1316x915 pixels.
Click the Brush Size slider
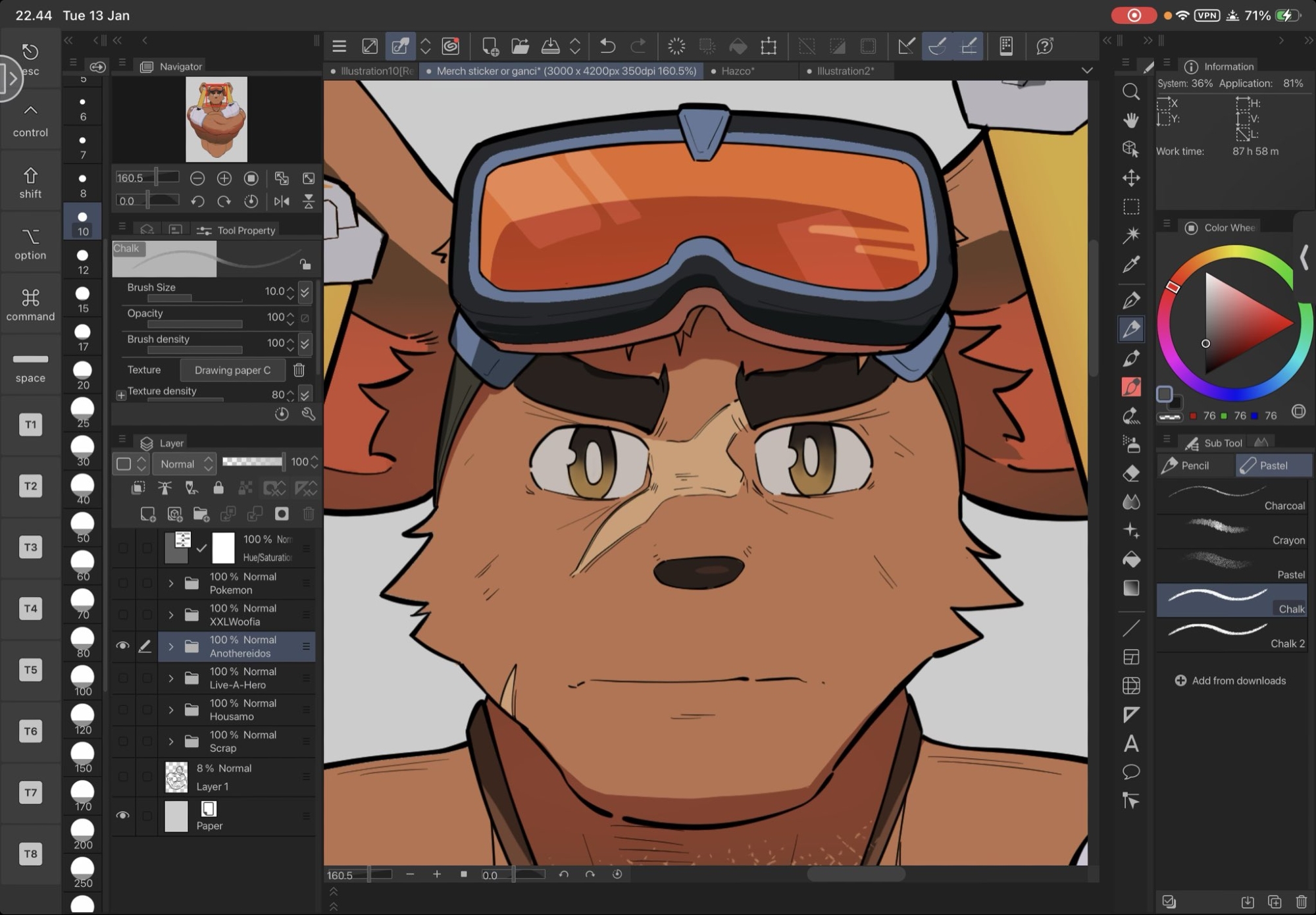[x=195, y=298]
